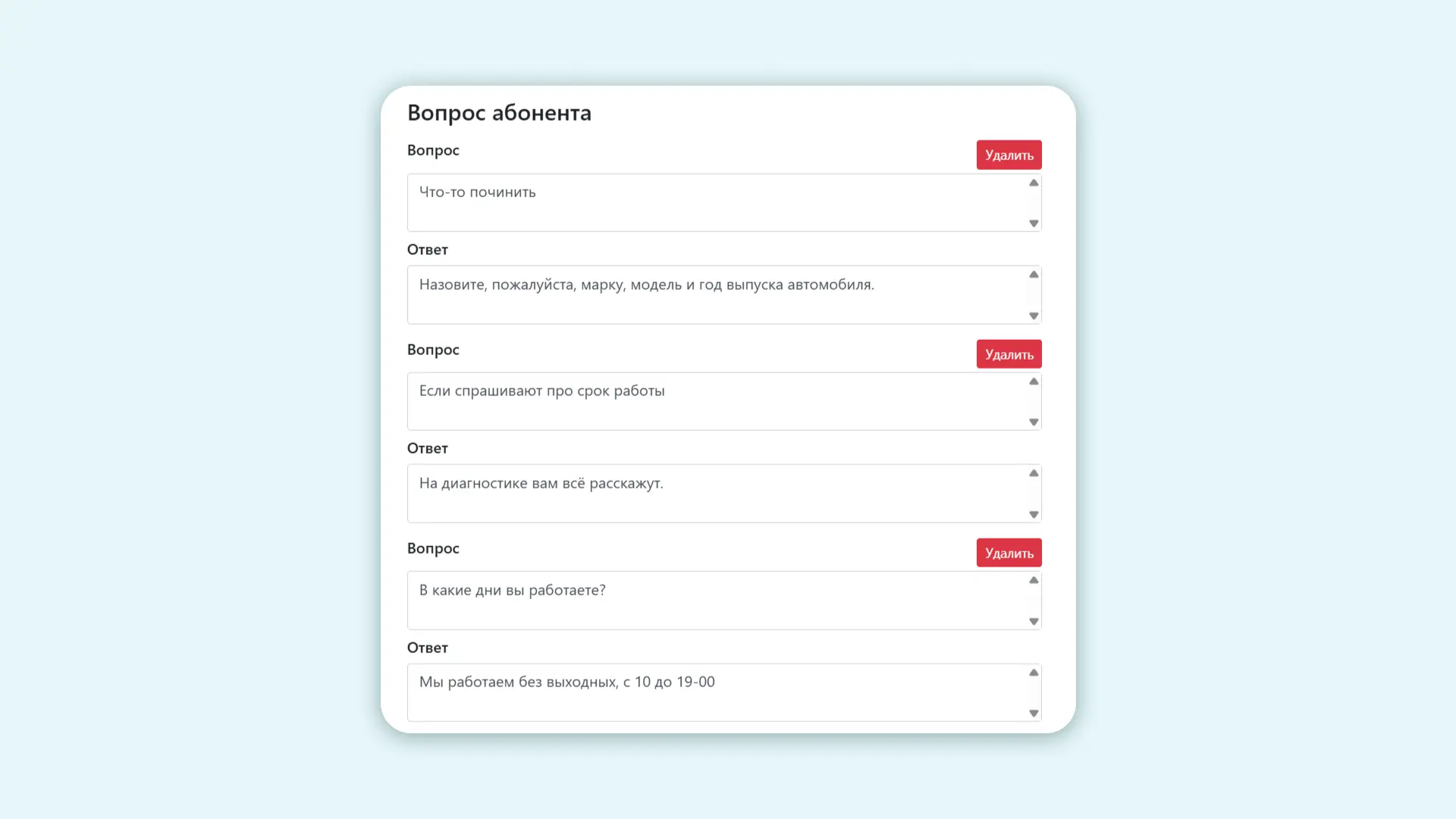Click the "Что-то починить" question field

click(717, 202)
